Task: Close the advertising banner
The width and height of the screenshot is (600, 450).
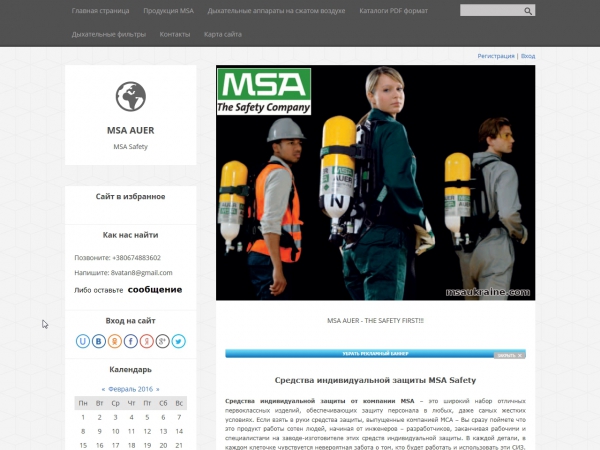Action: pos(510,355)
